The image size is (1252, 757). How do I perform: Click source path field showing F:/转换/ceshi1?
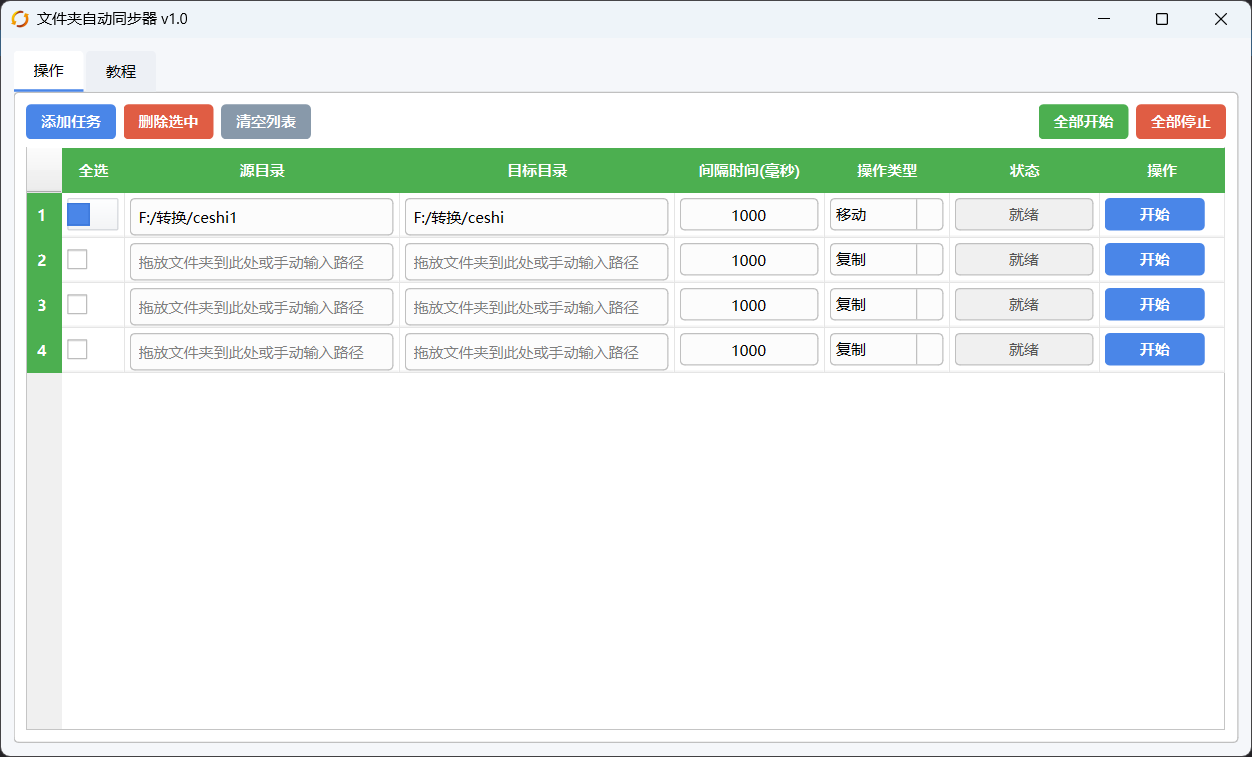tap(261, 217)
